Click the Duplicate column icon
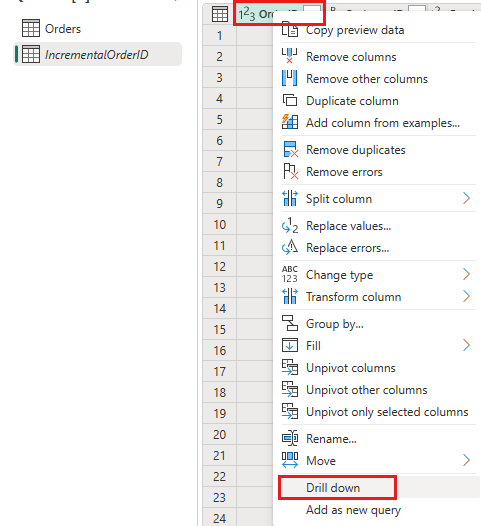 point(289,100)
